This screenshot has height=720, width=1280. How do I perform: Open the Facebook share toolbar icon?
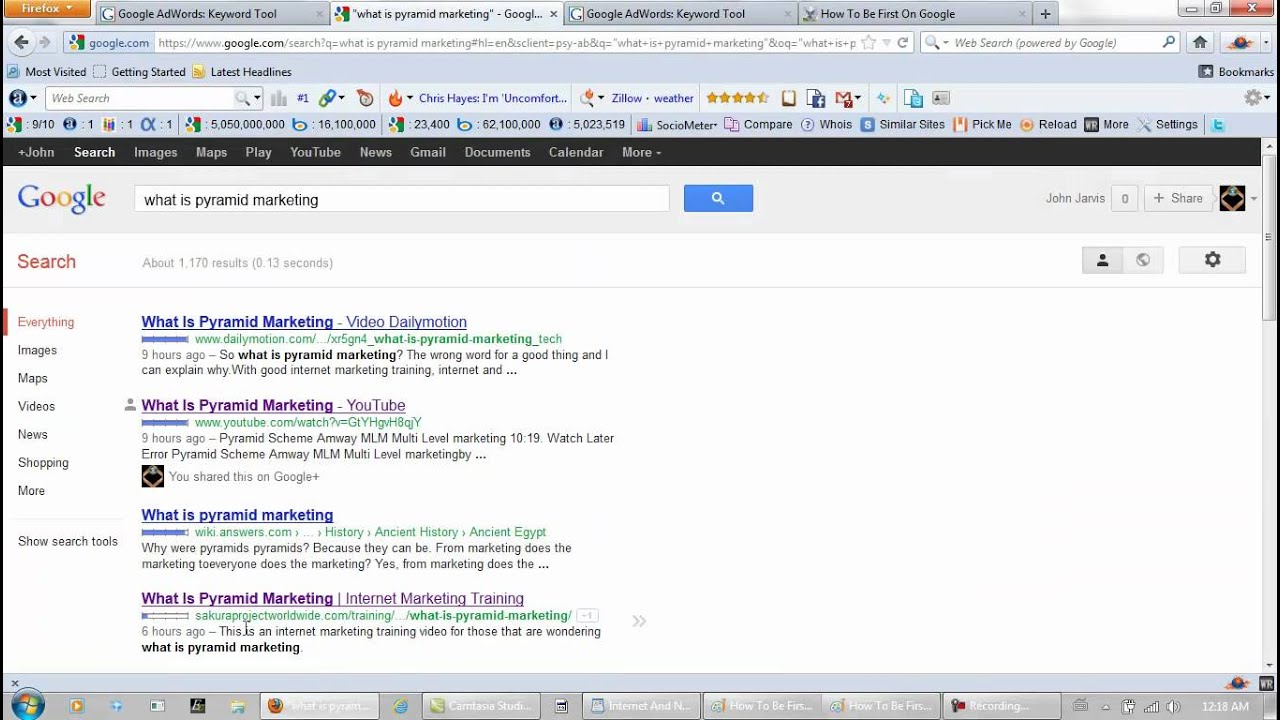click(815, 98)
